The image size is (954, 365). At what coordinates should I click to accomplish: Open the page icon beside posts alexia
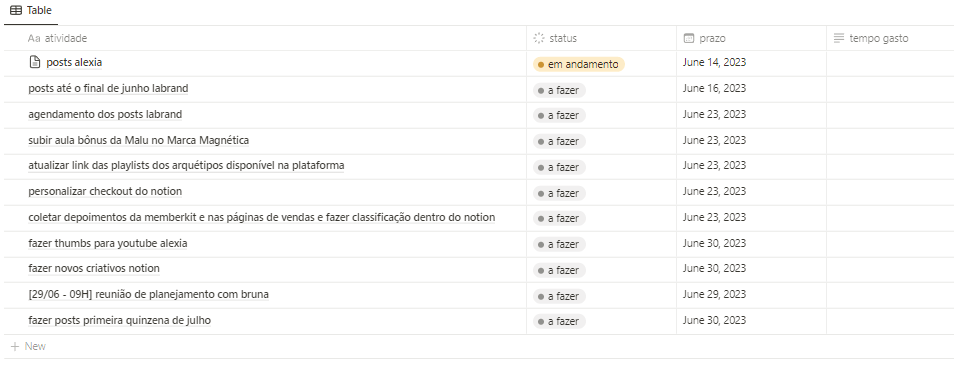(x=35, y=62)
